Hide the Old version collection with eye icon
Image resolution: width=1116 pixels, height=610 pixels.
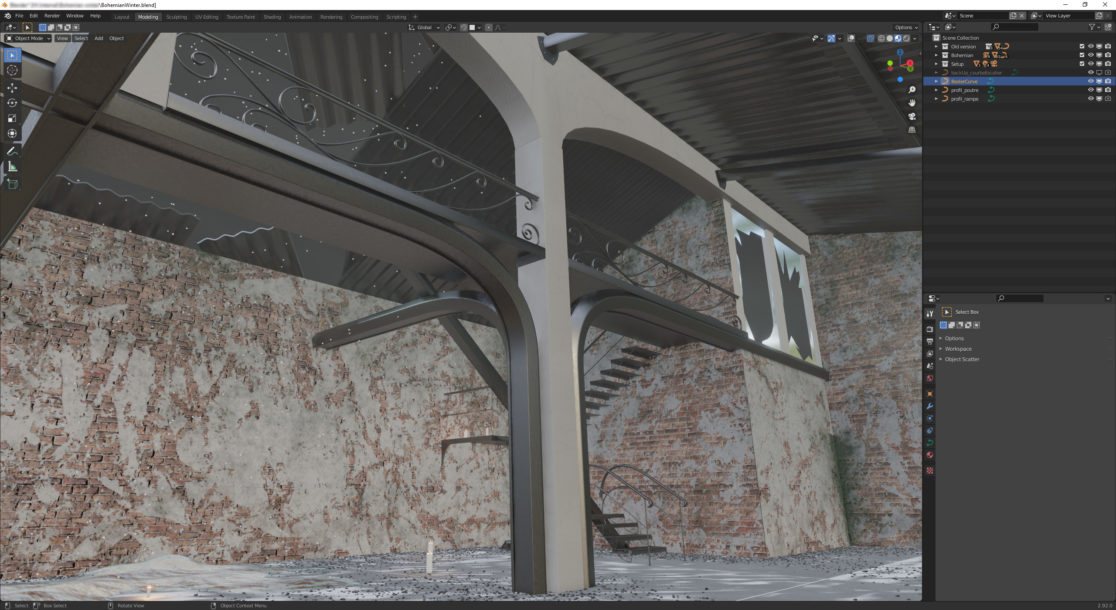tap(1091, 46)
